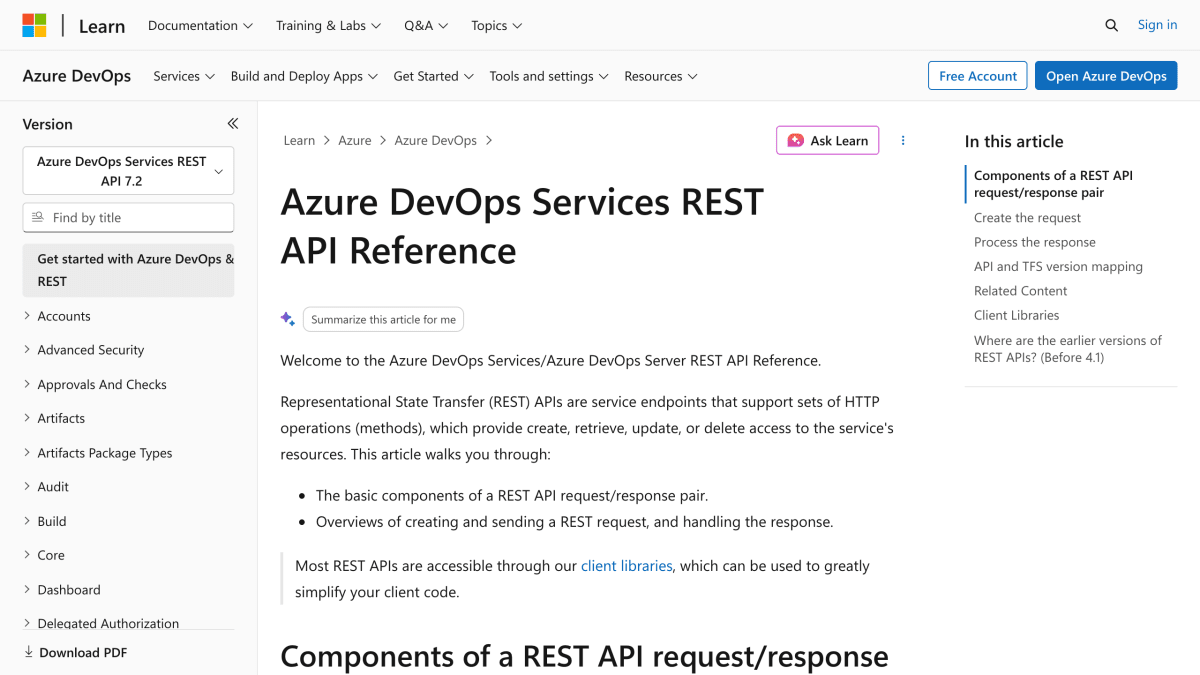Click the Azure DevOps product title
1200x675 pixels.
(x=77, y=76)
